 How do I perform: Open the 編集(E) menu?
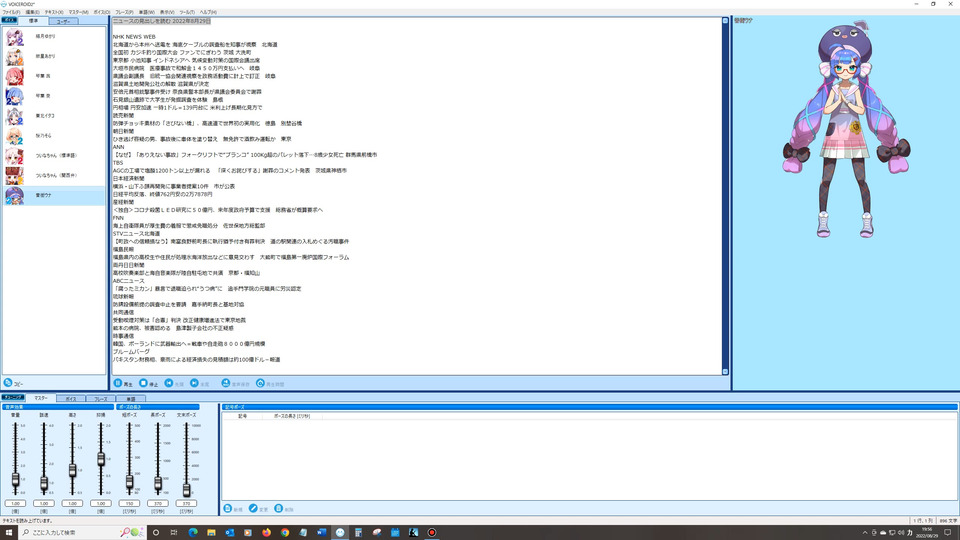pos(32,12)
